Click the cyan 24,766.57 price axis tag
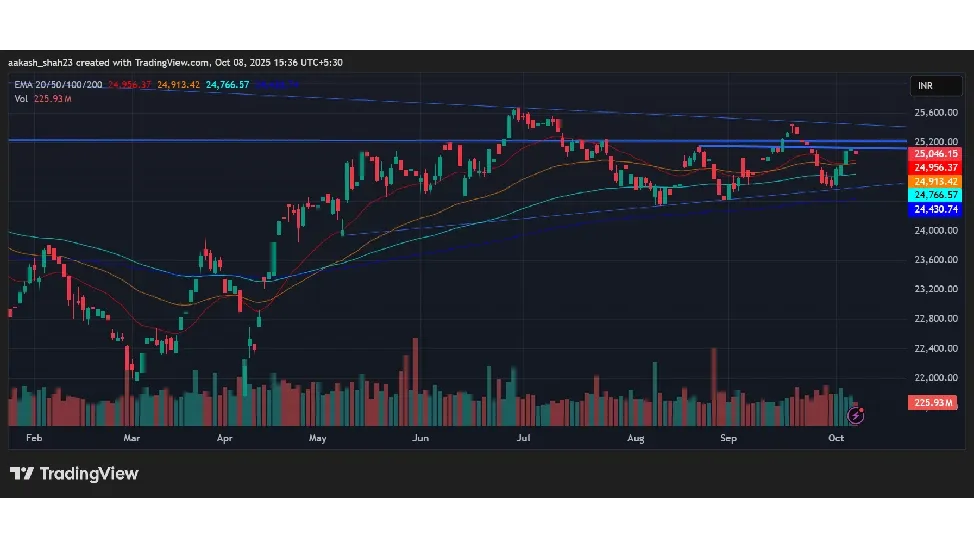 coord(935,195)
